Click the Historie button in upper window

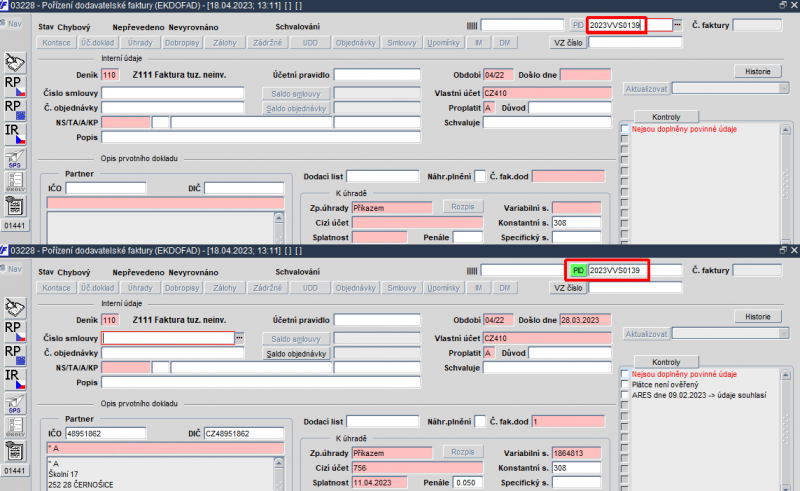coord(758,71)
